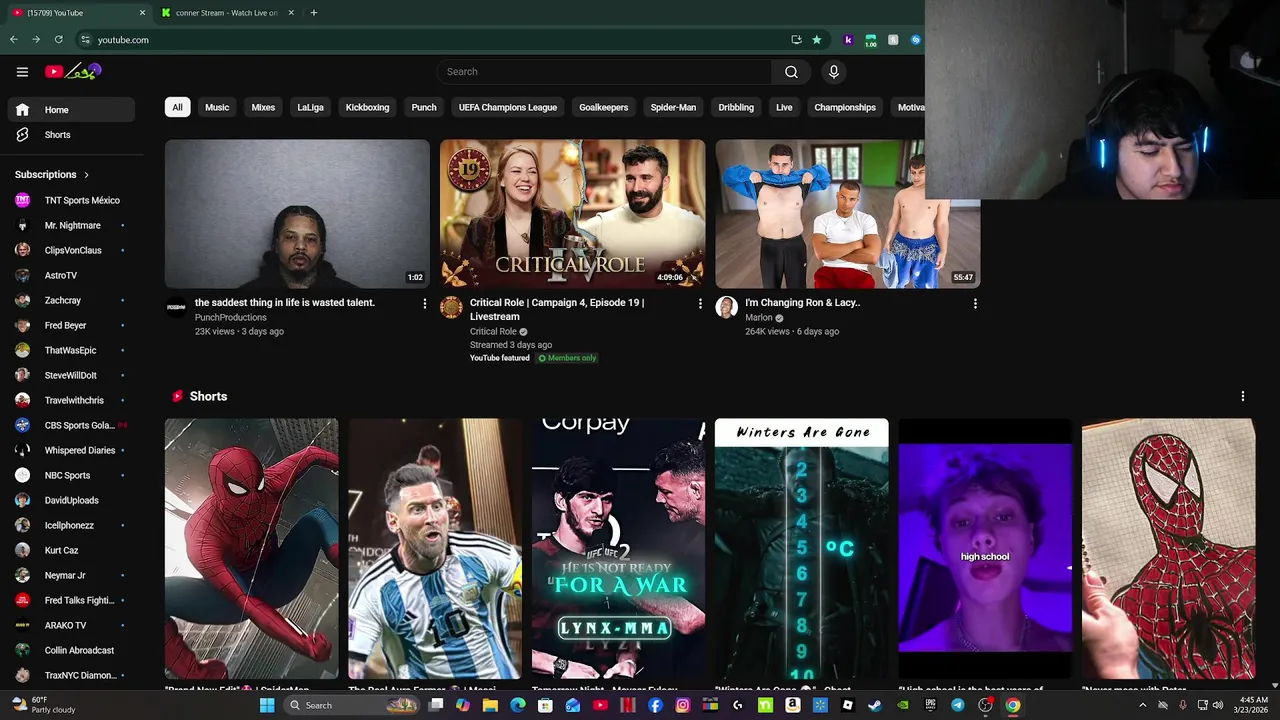The width and height of the screenshot is (1280, 720).
Task: Select the Music filter chip
Action: pos(217,107)
